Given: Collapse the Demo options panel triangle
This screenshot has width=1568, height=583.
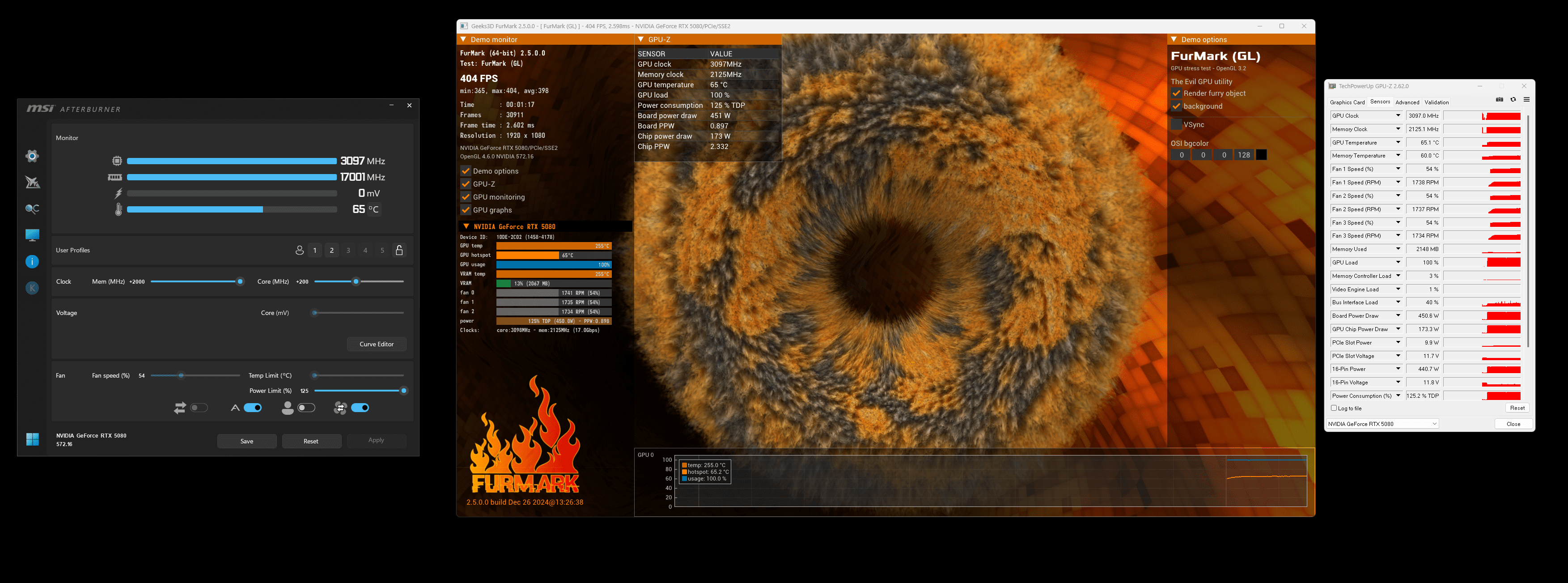Looking at the screenshot, I should 1173,40.
